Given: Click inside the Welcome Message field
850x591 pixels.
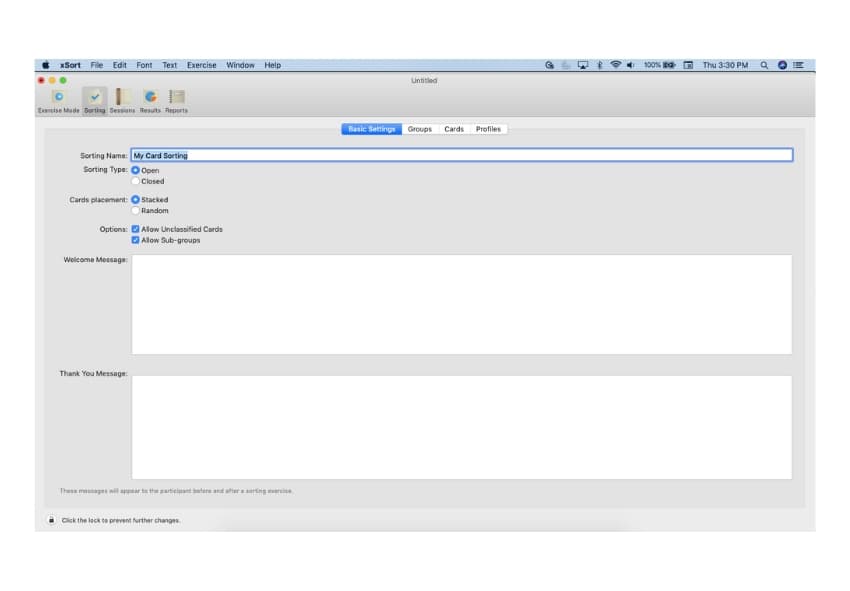Looking at the screenshot, I should click(460, 303).
